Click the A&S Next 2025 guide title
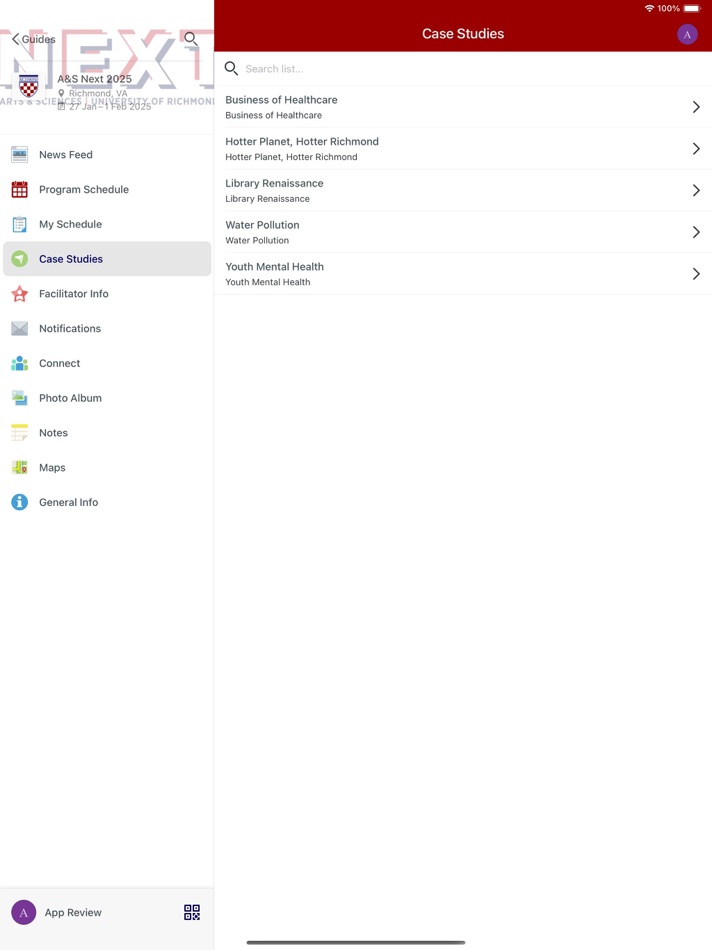712x950 pixels. point(95,79)
